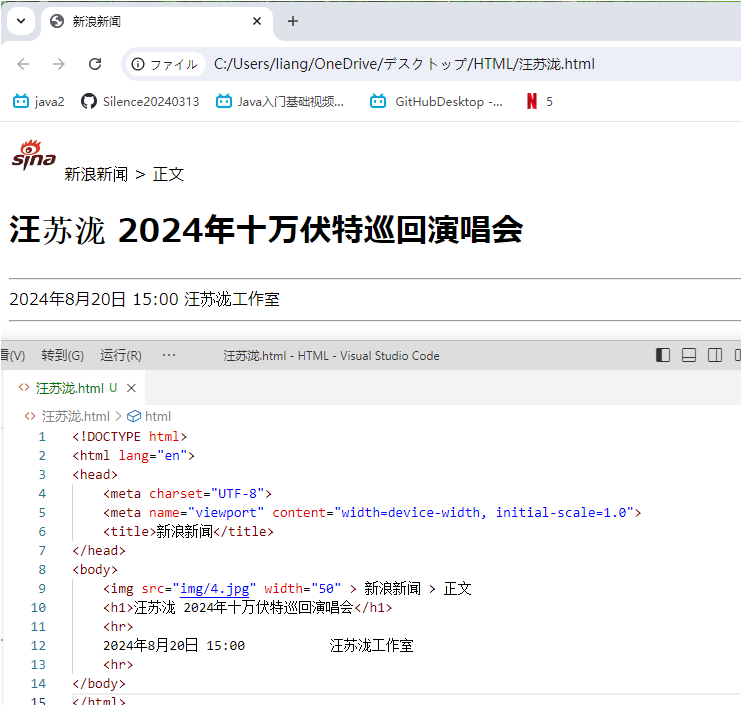Toggle the secondary side bar layout icon
The image size is (751, 705).
pos(715,355)
